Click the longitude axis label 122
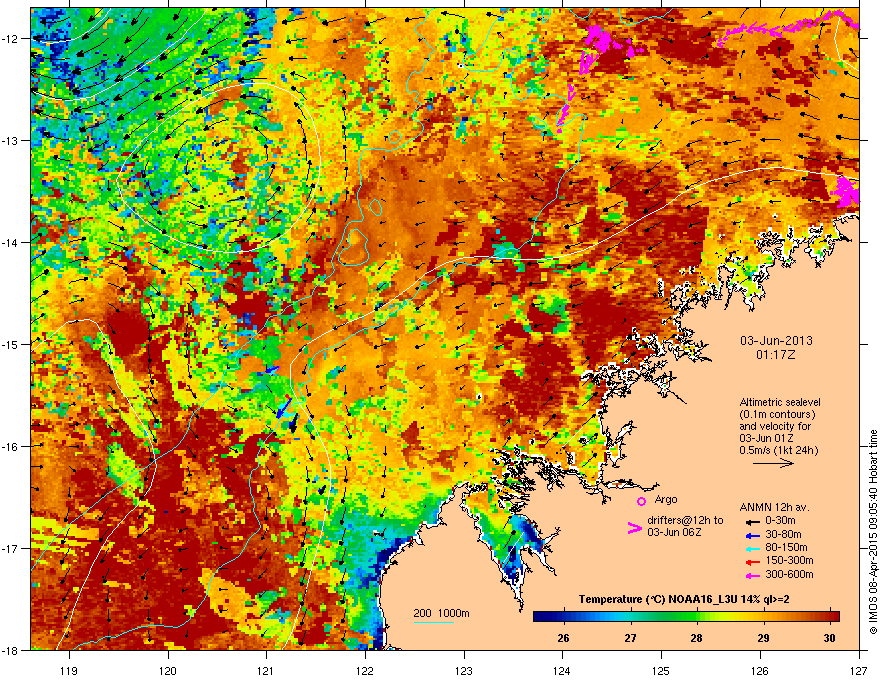880x680 pixels. point(365,671)
